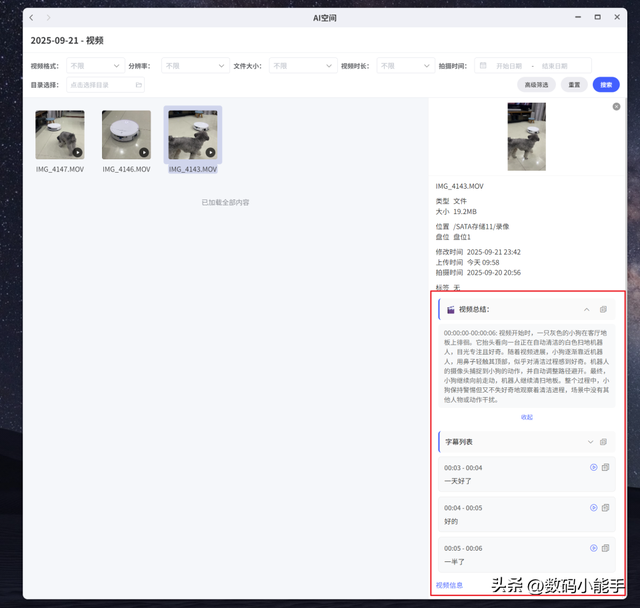Click the 开始日期 date field
Screen dimensions: 640x608
tap(509, 66)
